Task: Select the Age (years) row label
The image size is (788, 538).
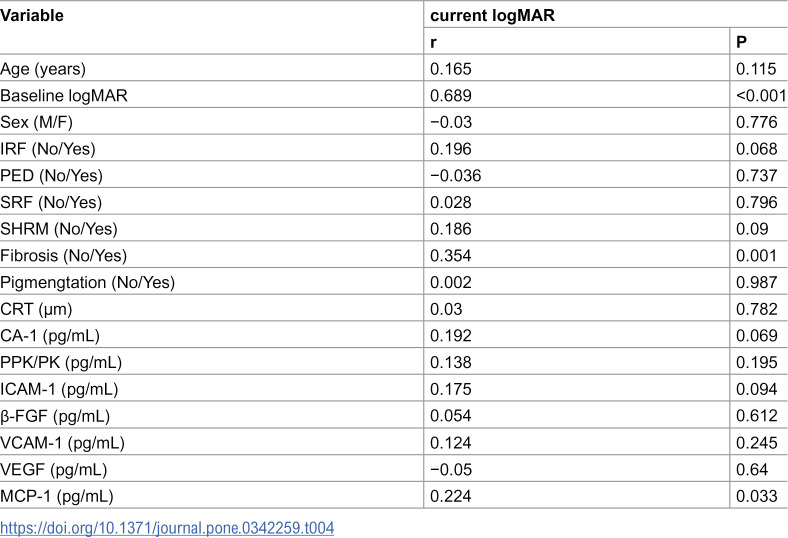Action: pyautogui.click(x=43, y=69)
